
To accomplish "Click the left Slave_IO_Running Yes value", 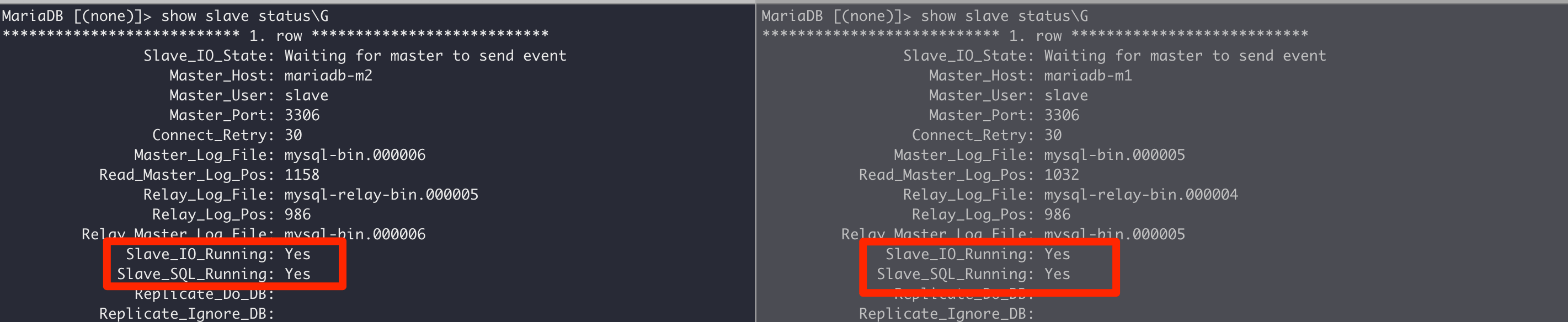I will click(297, 254).
